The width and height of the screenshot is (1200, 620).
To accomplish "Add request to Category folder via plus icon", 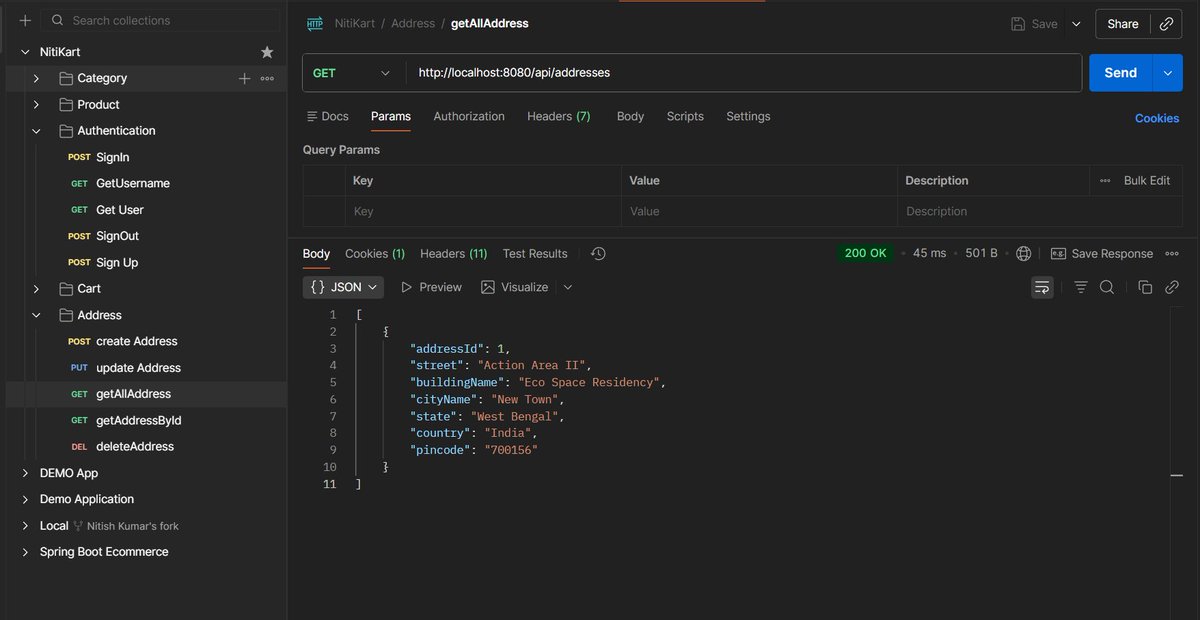I will click(244, 78).
